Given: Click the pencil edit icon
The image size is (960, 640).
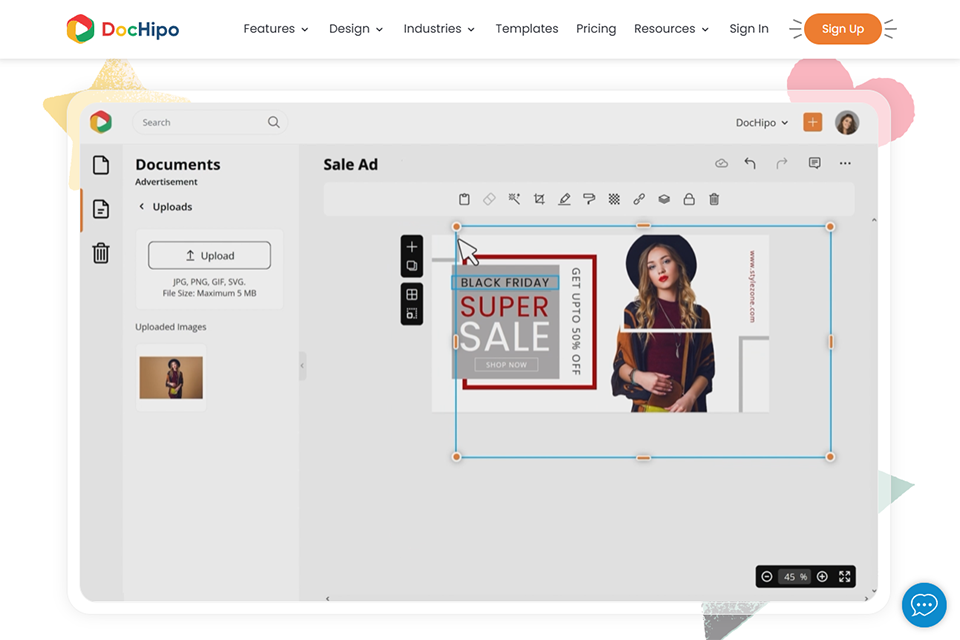Looking at the screenshot, I should [x=564, y=199].
